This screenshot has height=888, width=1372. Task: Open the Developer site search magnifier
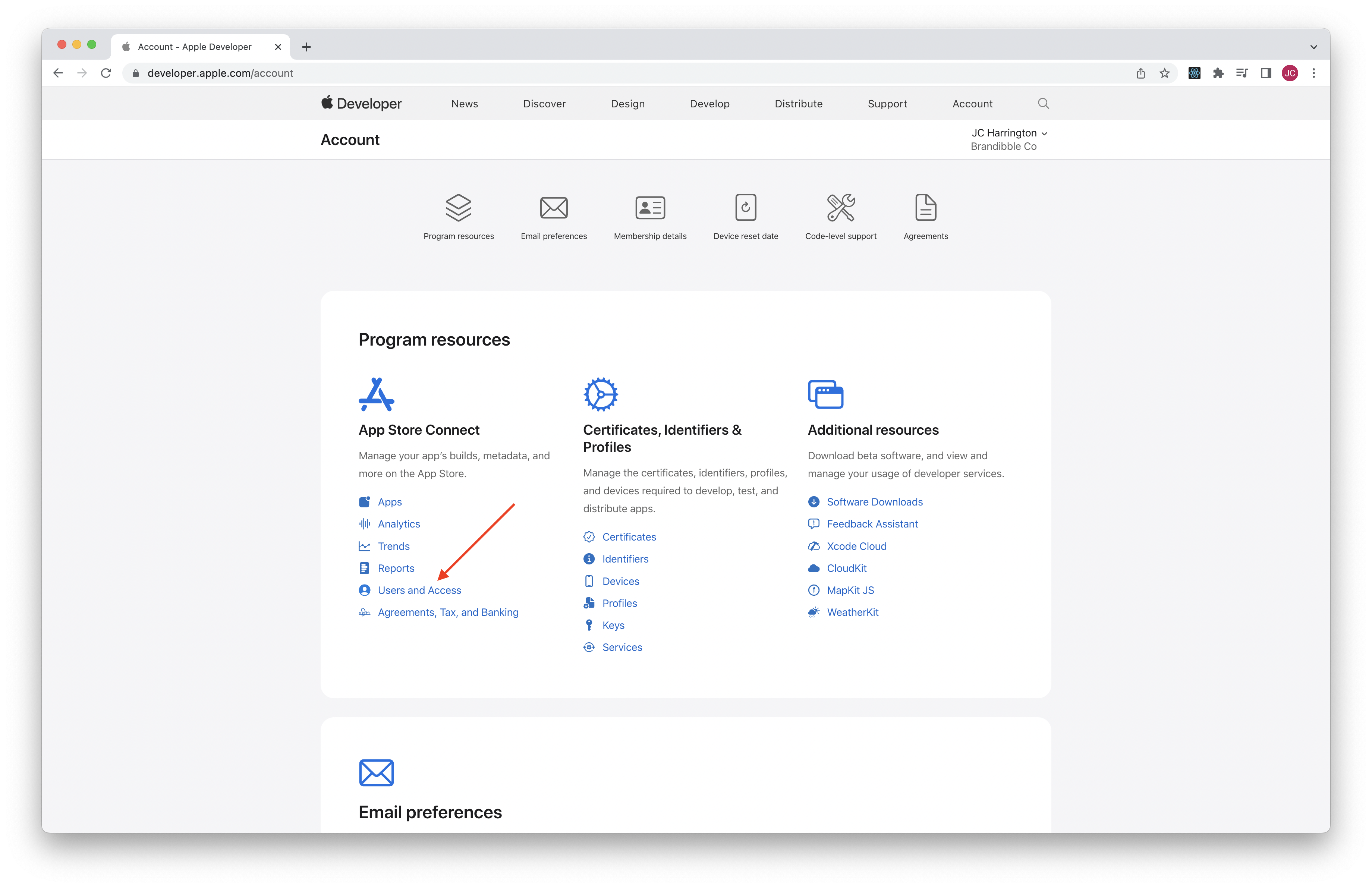pos(1044,103)
